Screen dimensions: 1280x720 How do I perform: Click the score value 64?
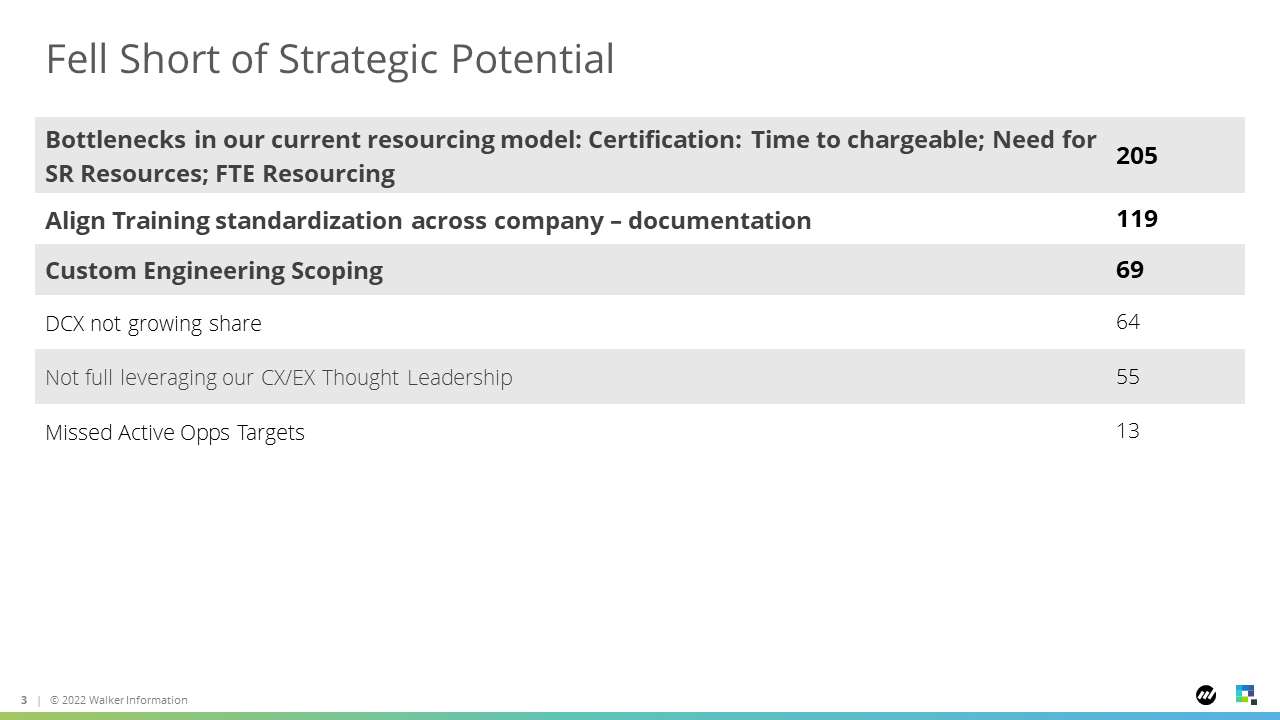pos(1128,322)
